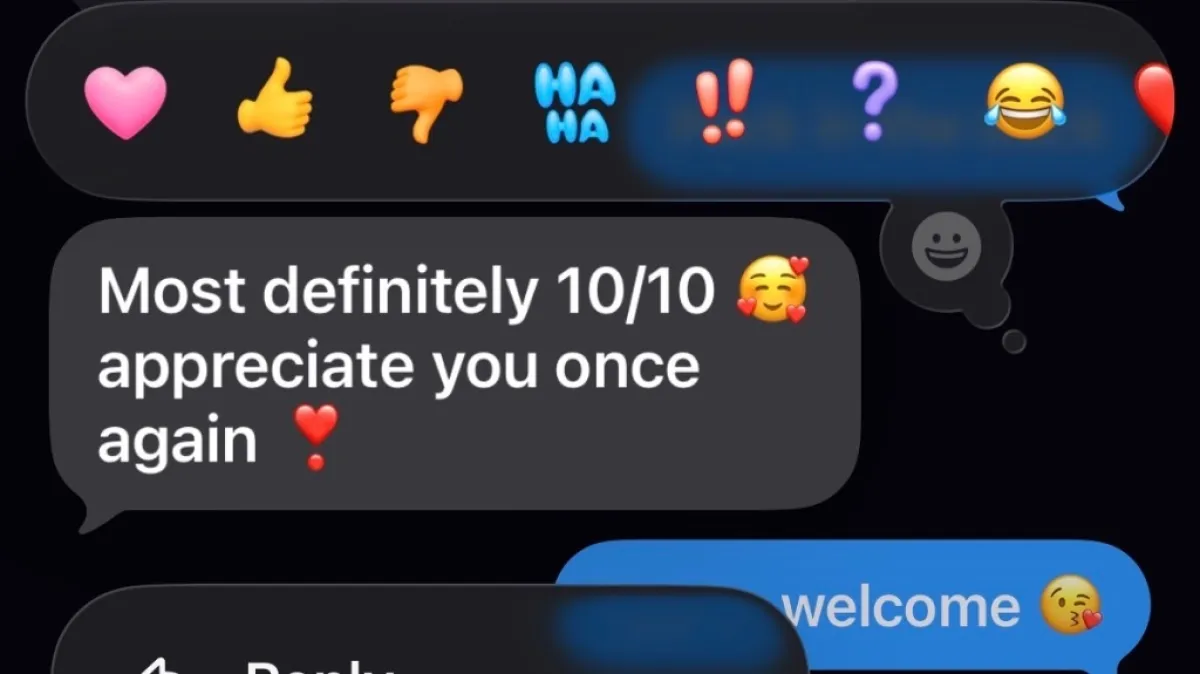Apply the HA HA reaction
This screenshot has height=674, width=1200.
[574, 103]
